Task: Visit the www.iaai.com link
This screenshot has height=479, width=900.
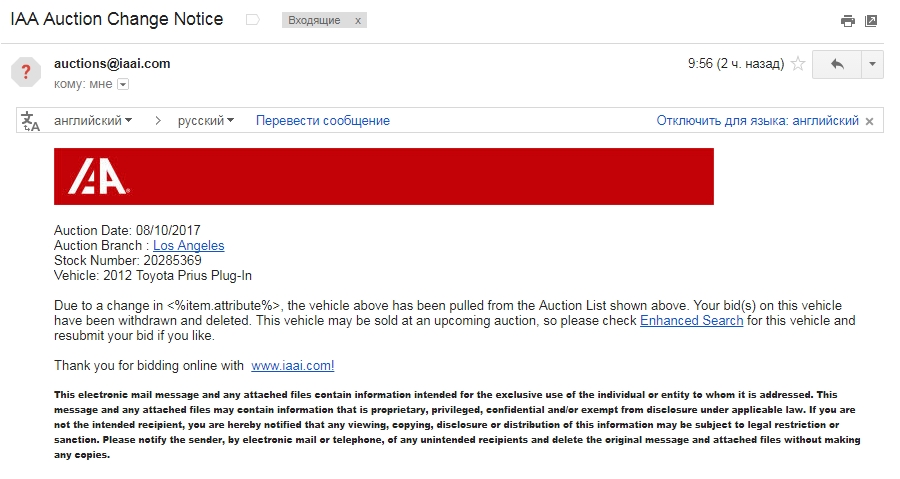Action: pyautogui.click(x=292, y=366)
